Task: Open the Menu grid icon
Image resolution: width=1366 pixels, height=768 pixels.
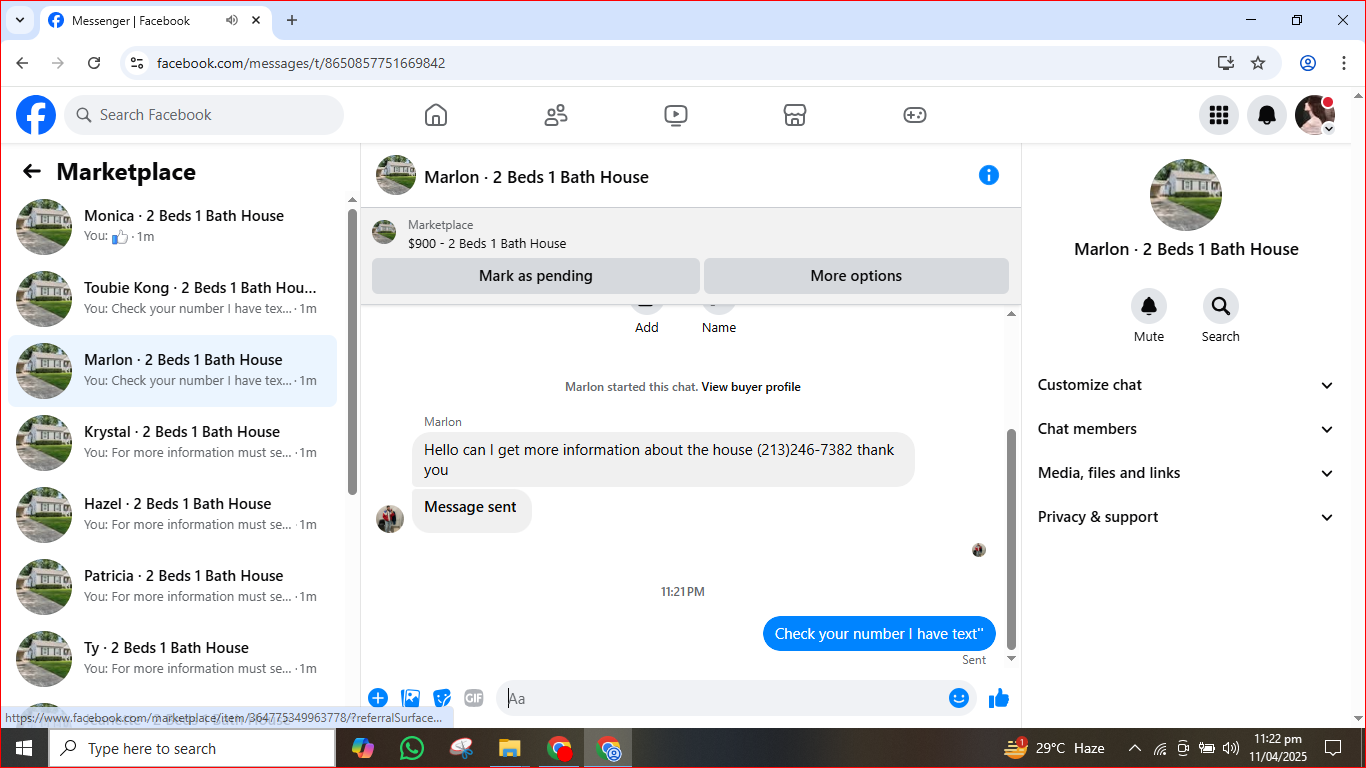Action: pyautogui.click(x=1219, y=115)
